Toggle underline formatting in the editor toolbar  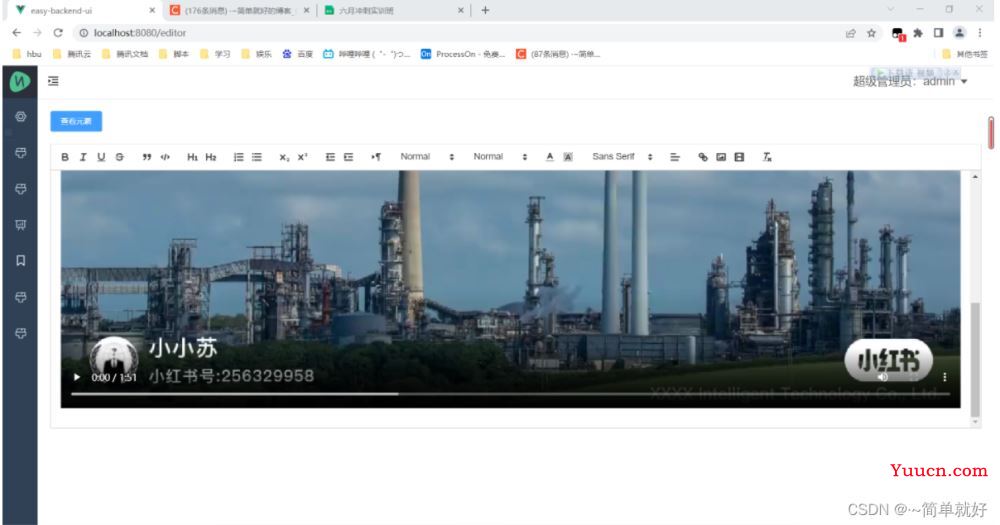click(101, 157)
